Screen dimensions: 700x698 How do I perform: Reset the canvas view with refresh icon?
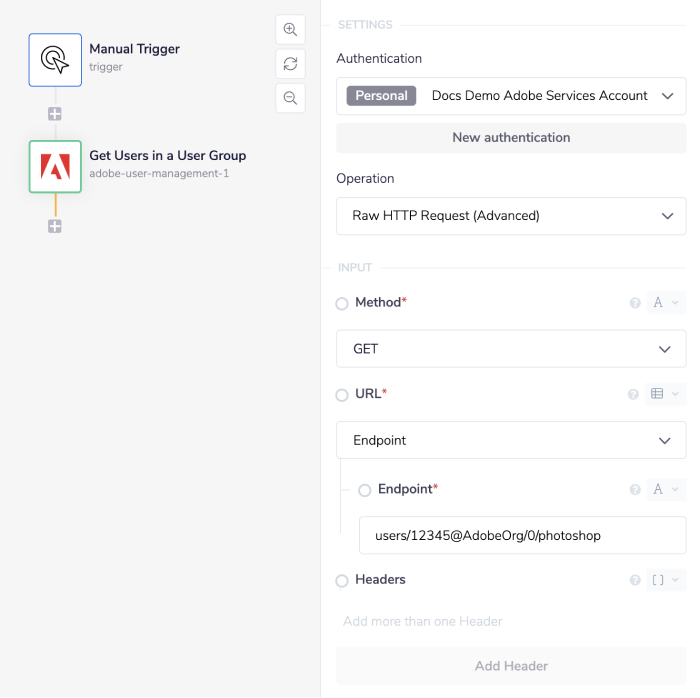point(290,64)
